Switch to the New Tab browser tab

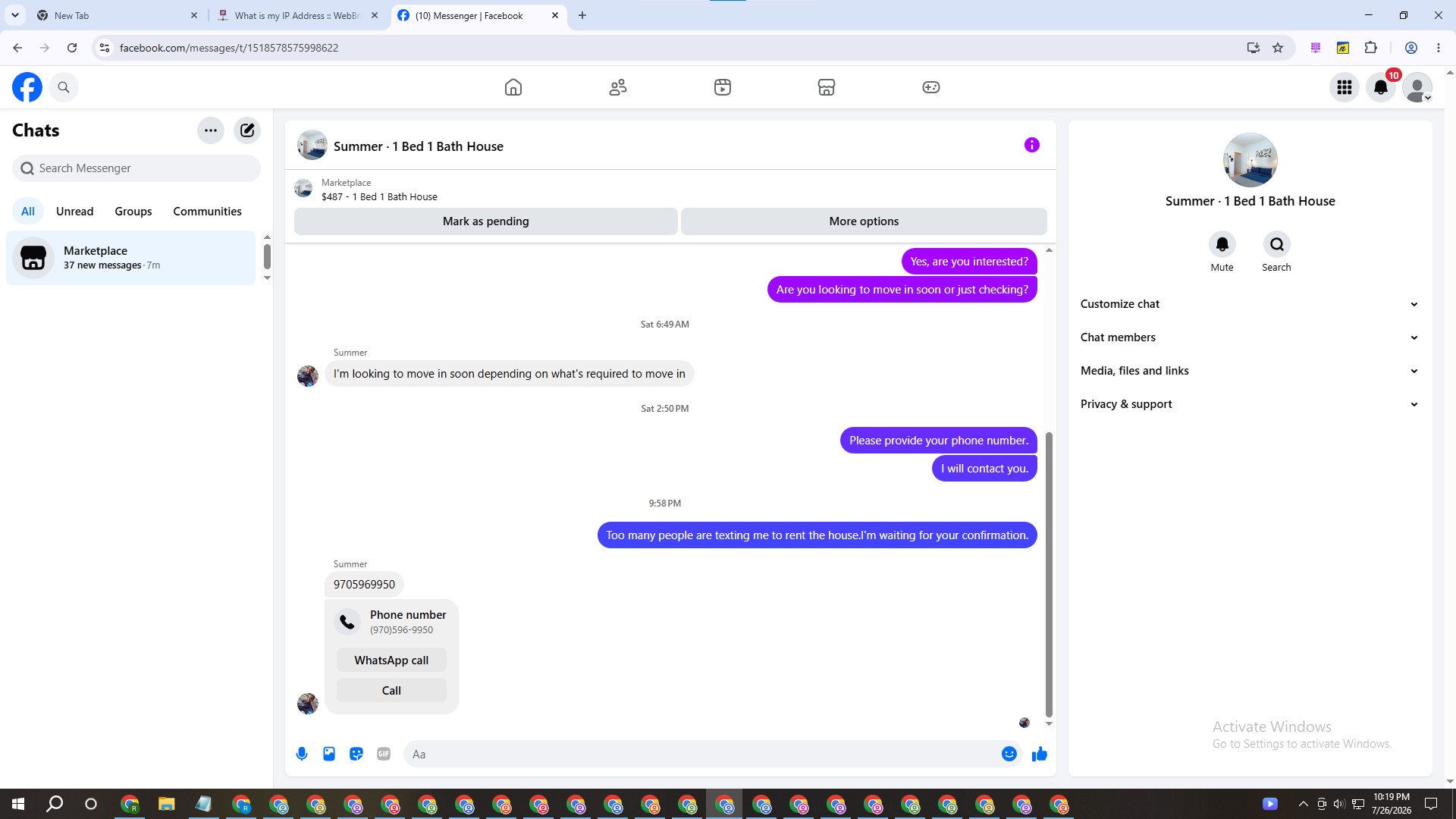click(x=115, y=15)
